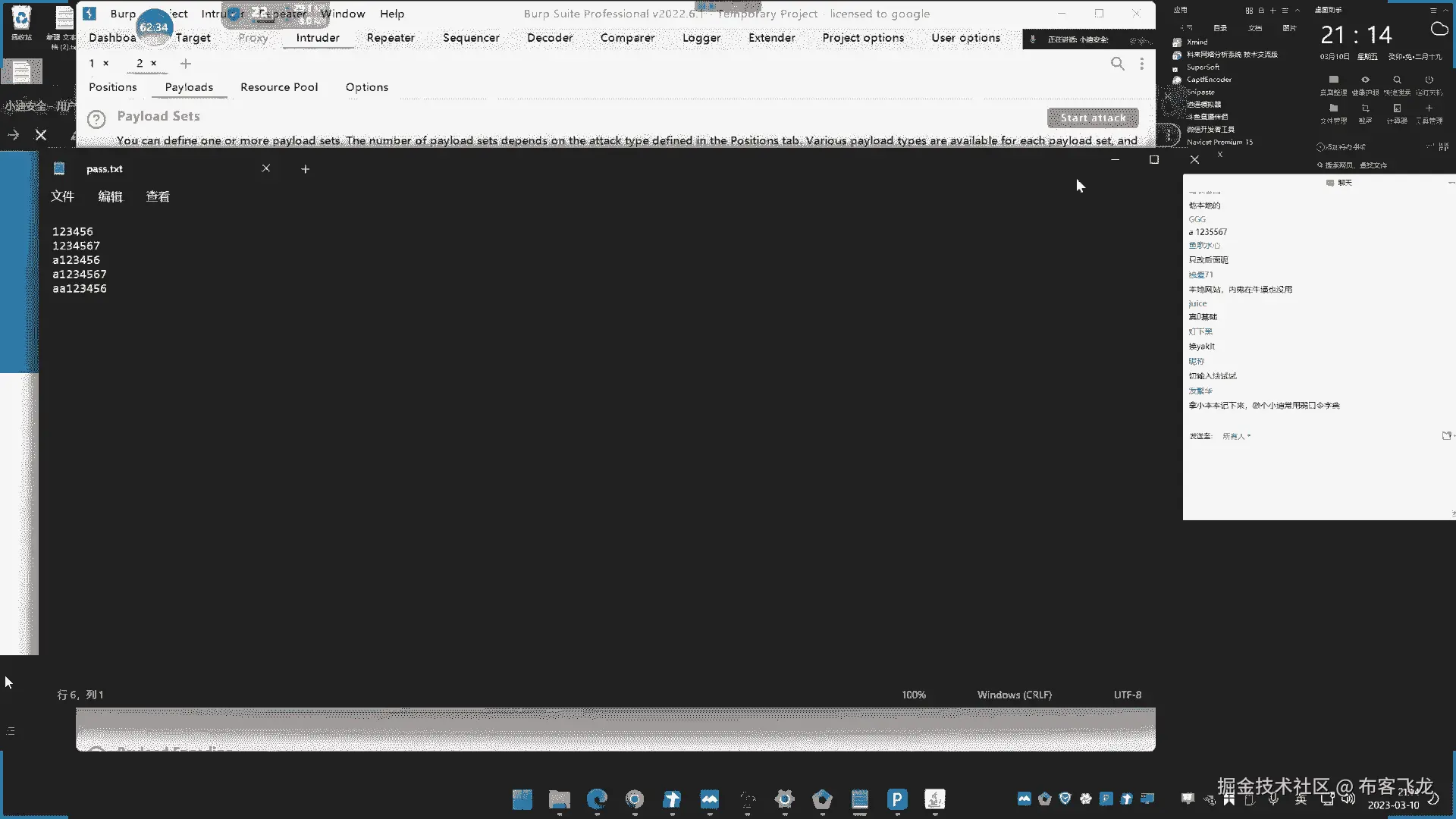Collapse the 桌面助手 panel chevron
The image size is (1456, 819).
click(1447, 11)
